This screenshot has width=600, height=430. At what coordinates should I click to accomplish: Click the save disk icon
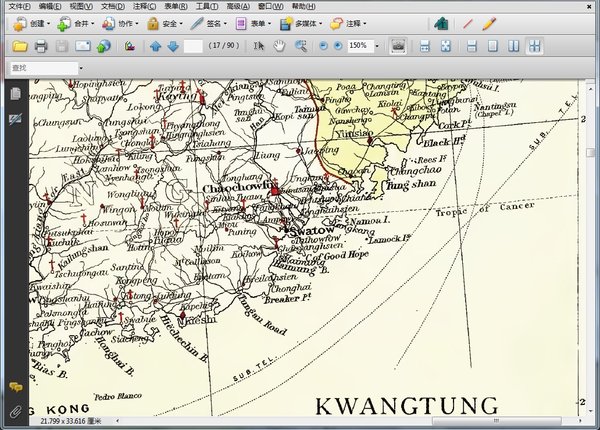[x=62, y=46]
